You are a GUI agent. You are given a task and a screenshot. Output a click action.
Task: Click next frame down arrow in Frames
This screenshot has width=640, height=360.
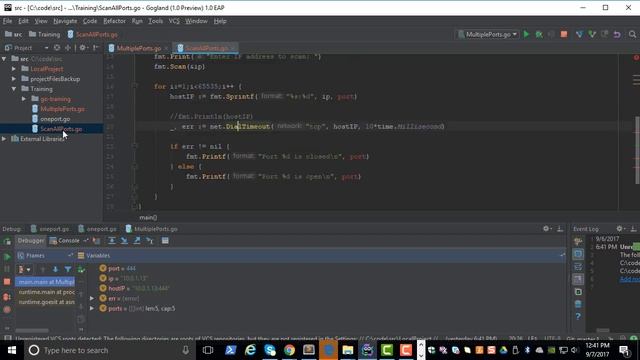[55, 269]
